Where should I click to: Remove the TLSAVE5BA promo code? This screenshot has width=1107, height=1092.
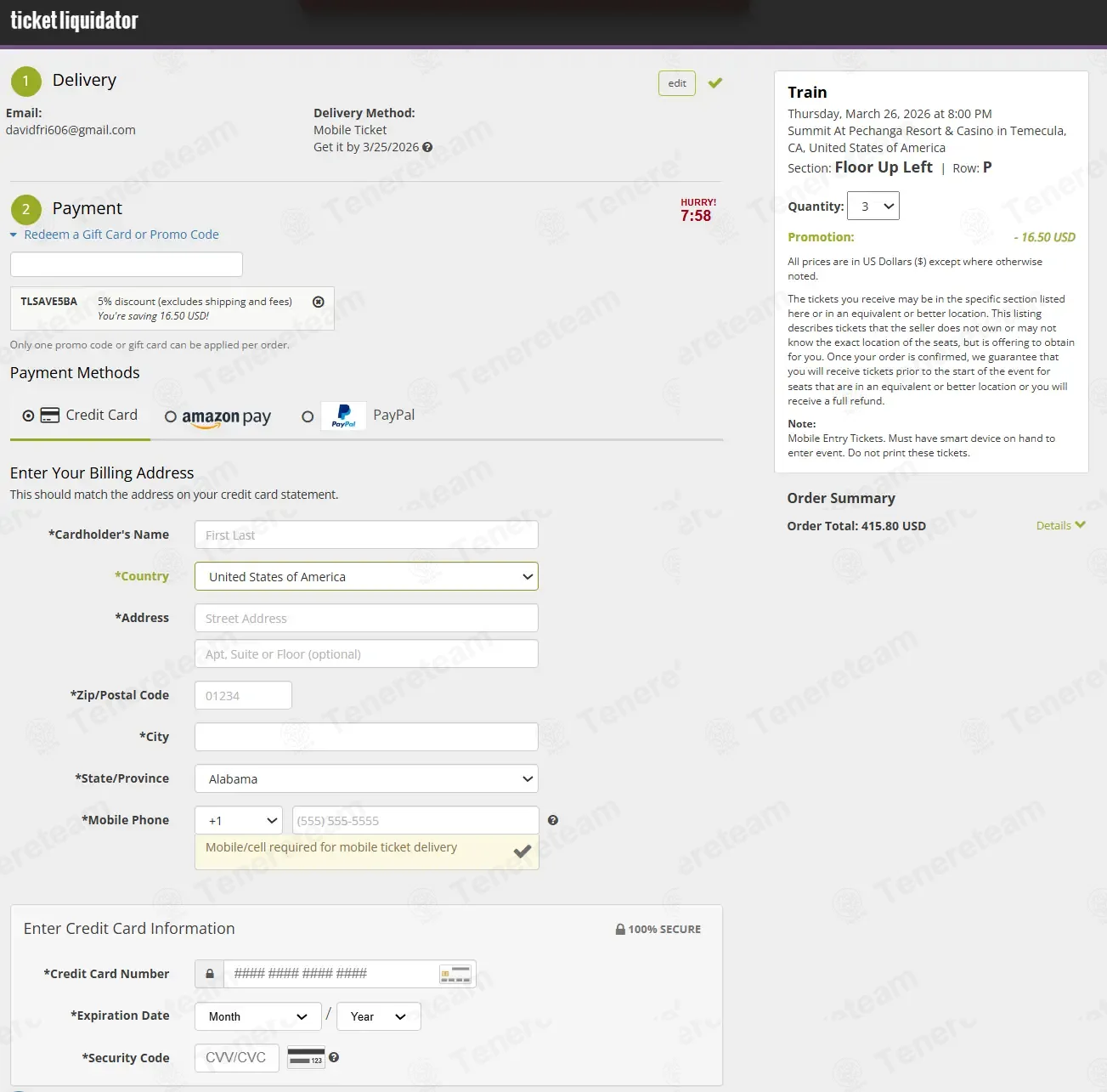pyautogui.click(x=319, y=302)
